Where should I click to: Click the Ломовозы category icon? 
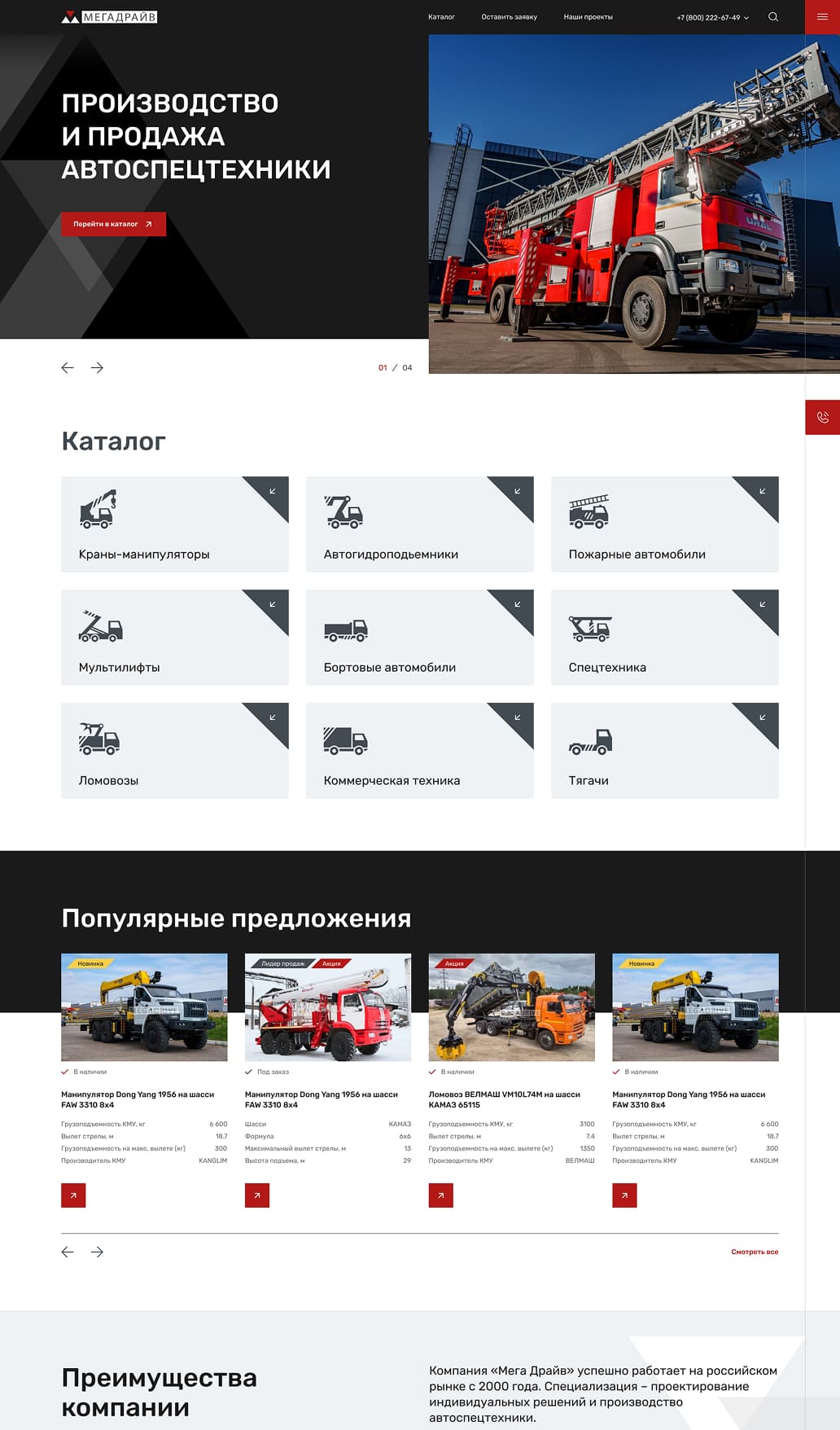(99, 738)
